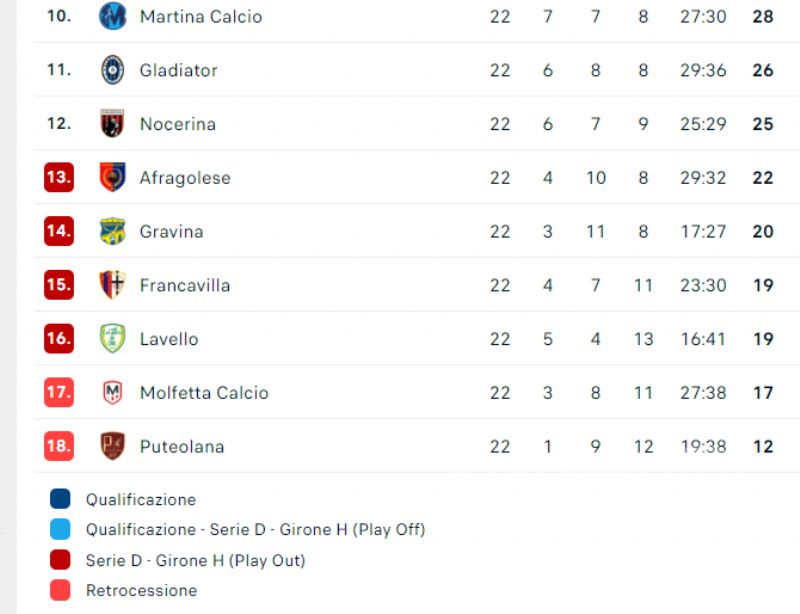This screenshot has height=614, width=800.
Task: Click the Gladiator club logo
Action: coord(112,70)
